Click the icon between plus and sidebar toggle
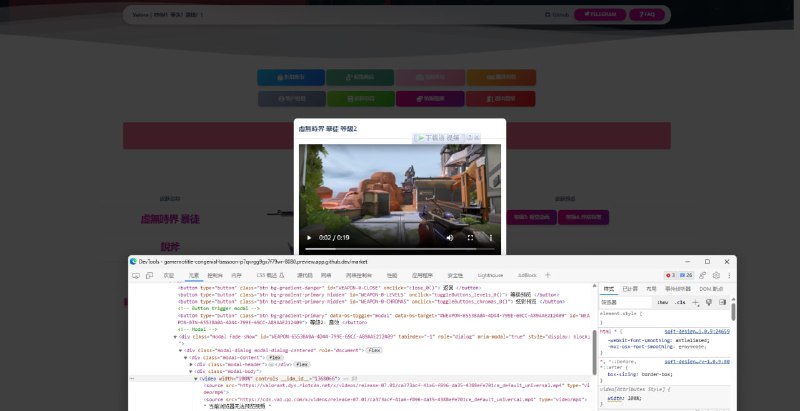The height and width of the screenshot is (411, 800). 709,302
